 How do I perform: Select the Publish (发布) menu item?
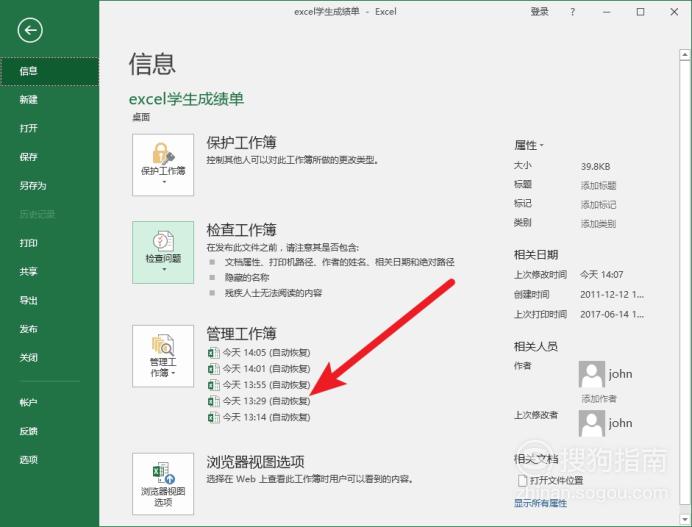[x=49, y=329]
